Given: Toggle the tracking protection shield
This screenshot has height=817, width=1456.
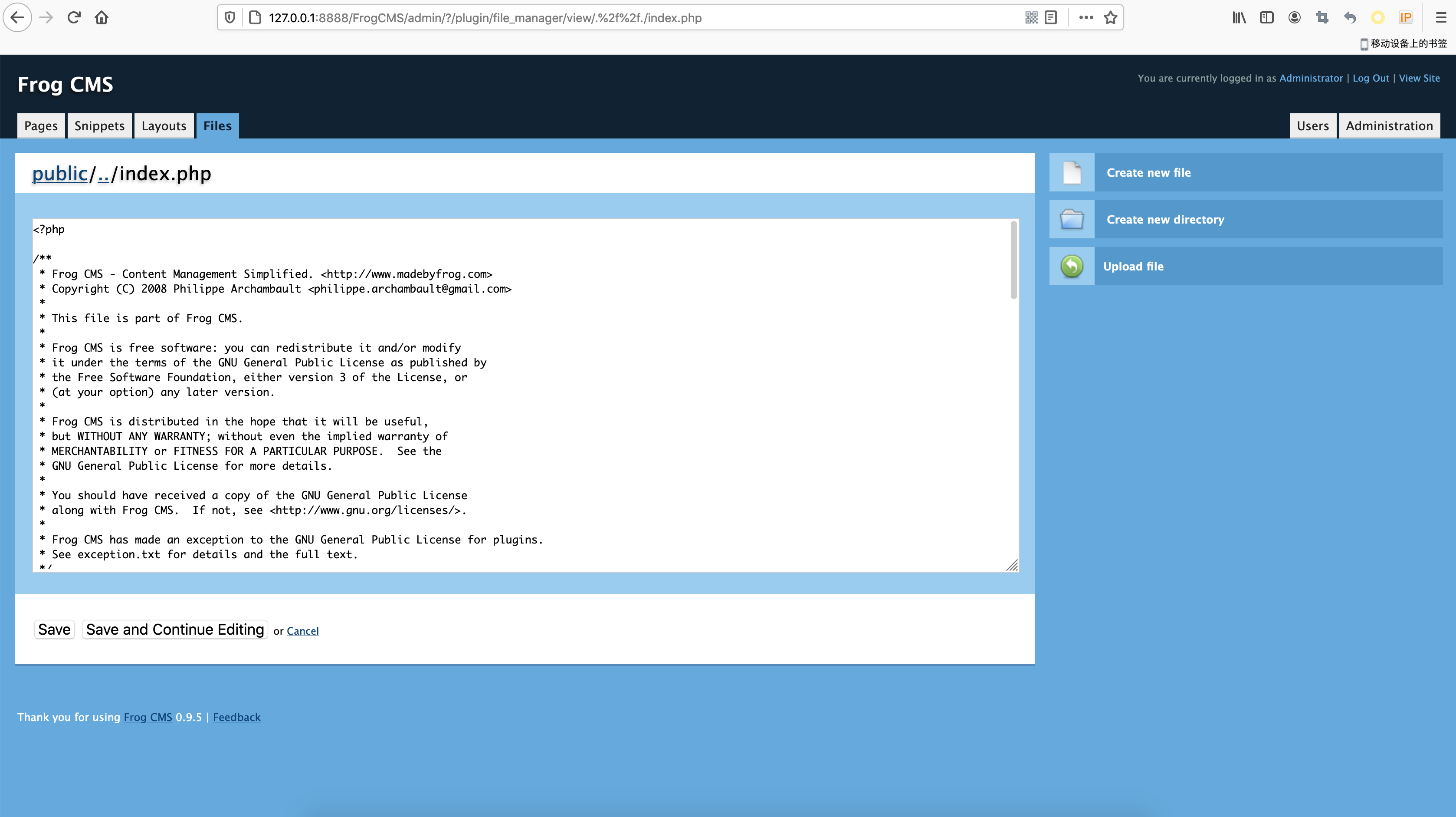Looking at the screenshot, I should [230, 17].
